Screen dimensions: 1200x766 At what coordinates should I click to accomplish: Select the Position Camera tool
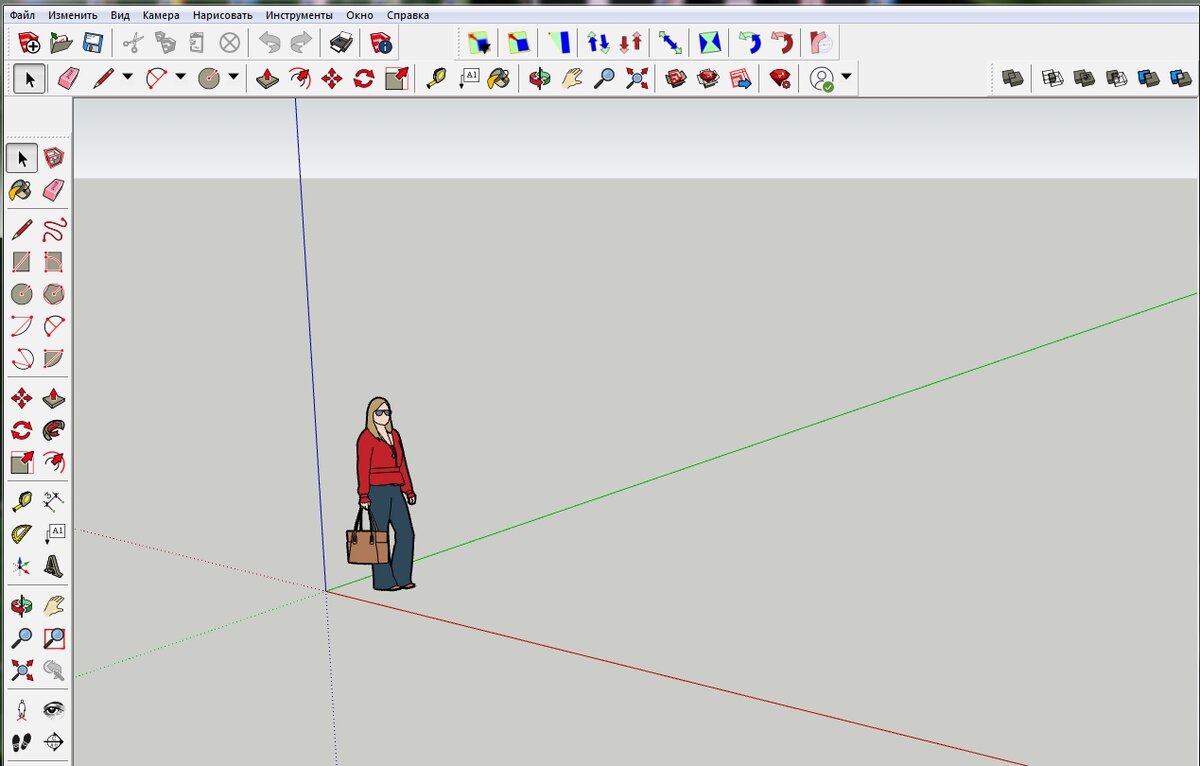click(x=21, y=710)
